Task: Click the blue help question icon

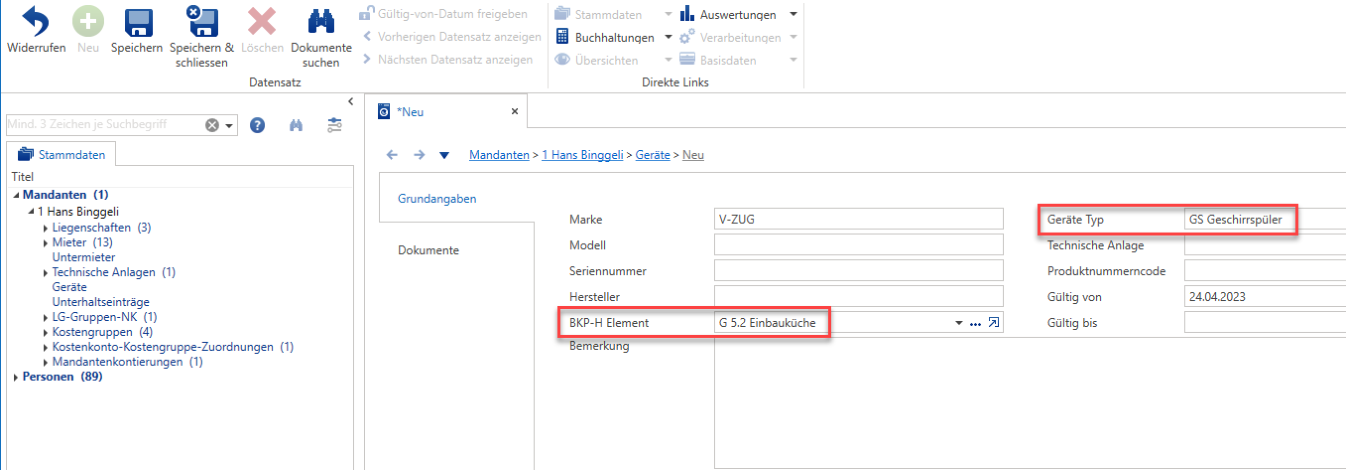Action: [257, 125]
